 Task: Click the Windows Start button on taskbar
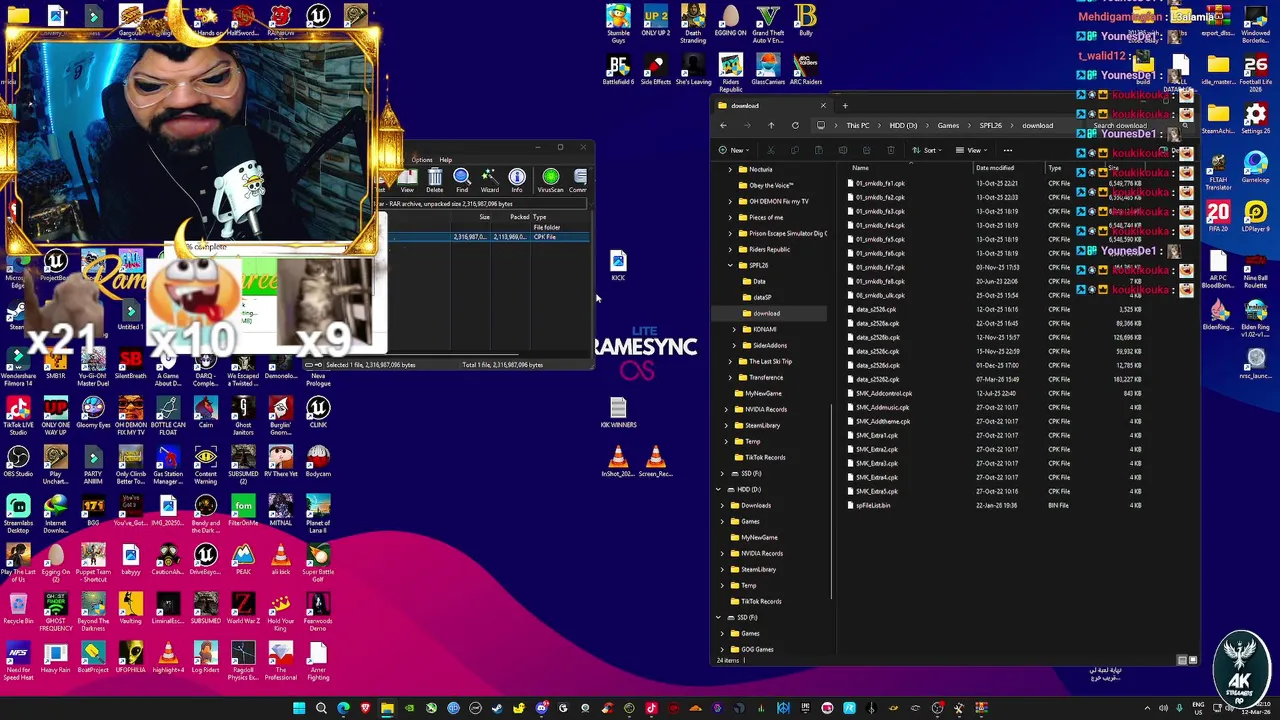point(299,709)
